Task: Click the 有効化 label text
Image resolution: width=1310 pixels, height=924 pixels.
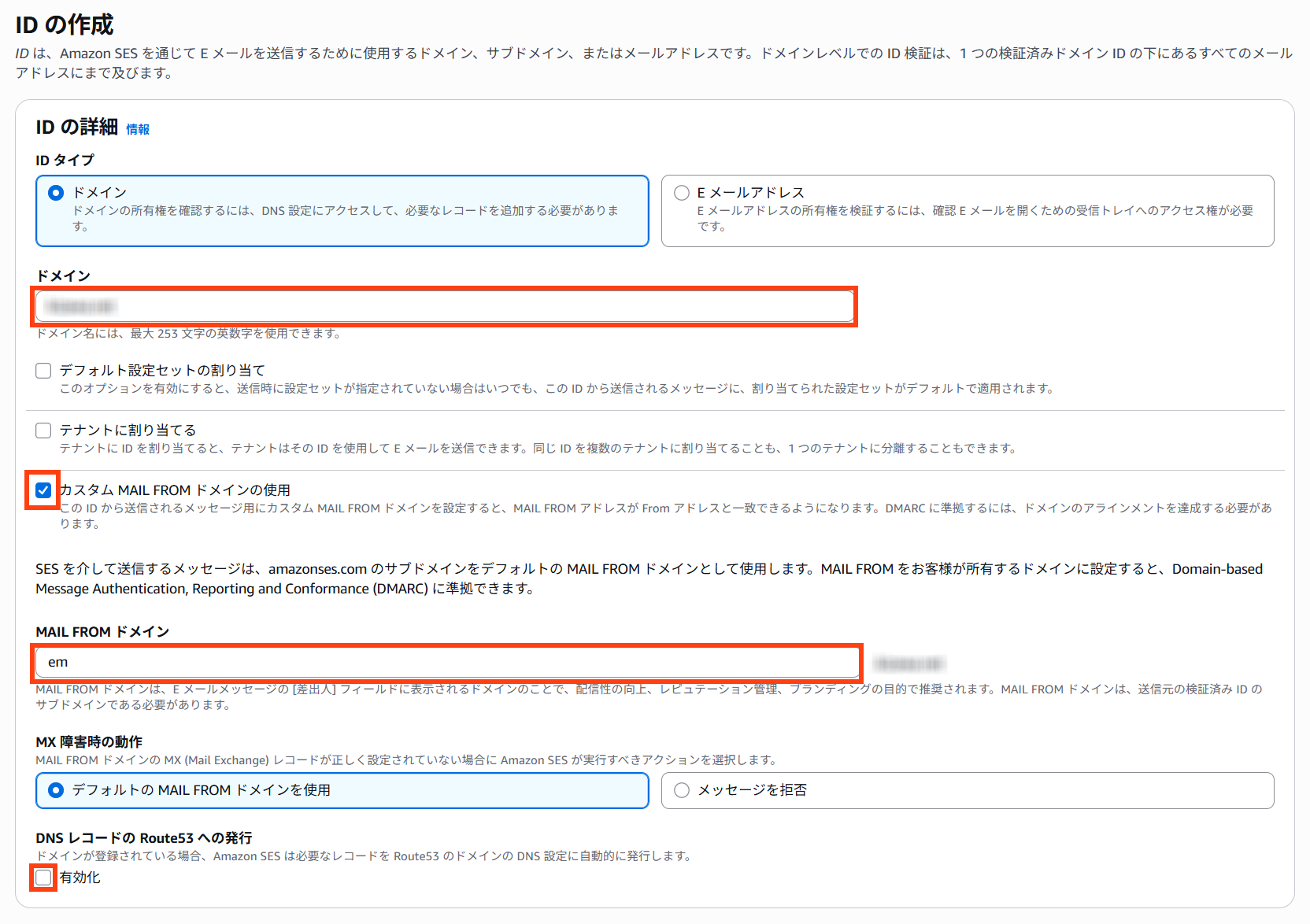Action: coord(80,878)
